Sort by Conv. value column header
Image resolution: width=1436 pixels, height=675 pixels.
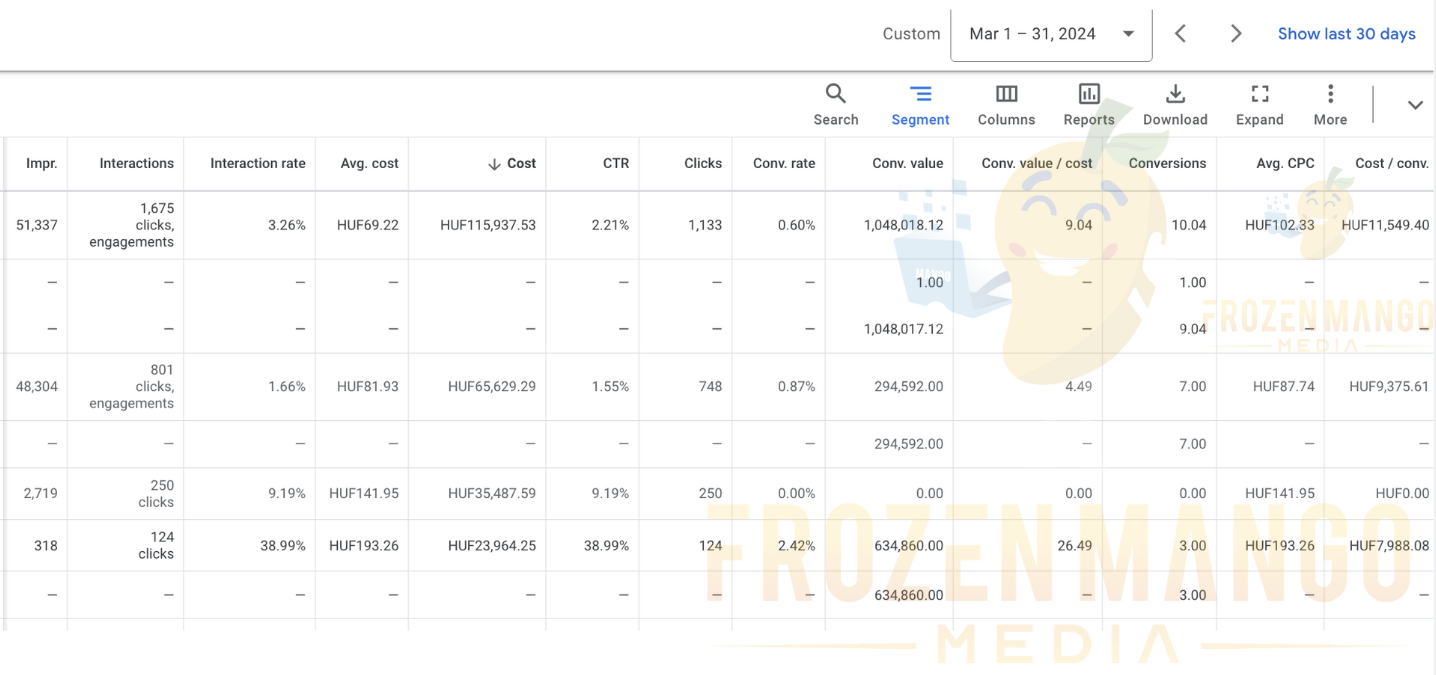coord(907,163)
